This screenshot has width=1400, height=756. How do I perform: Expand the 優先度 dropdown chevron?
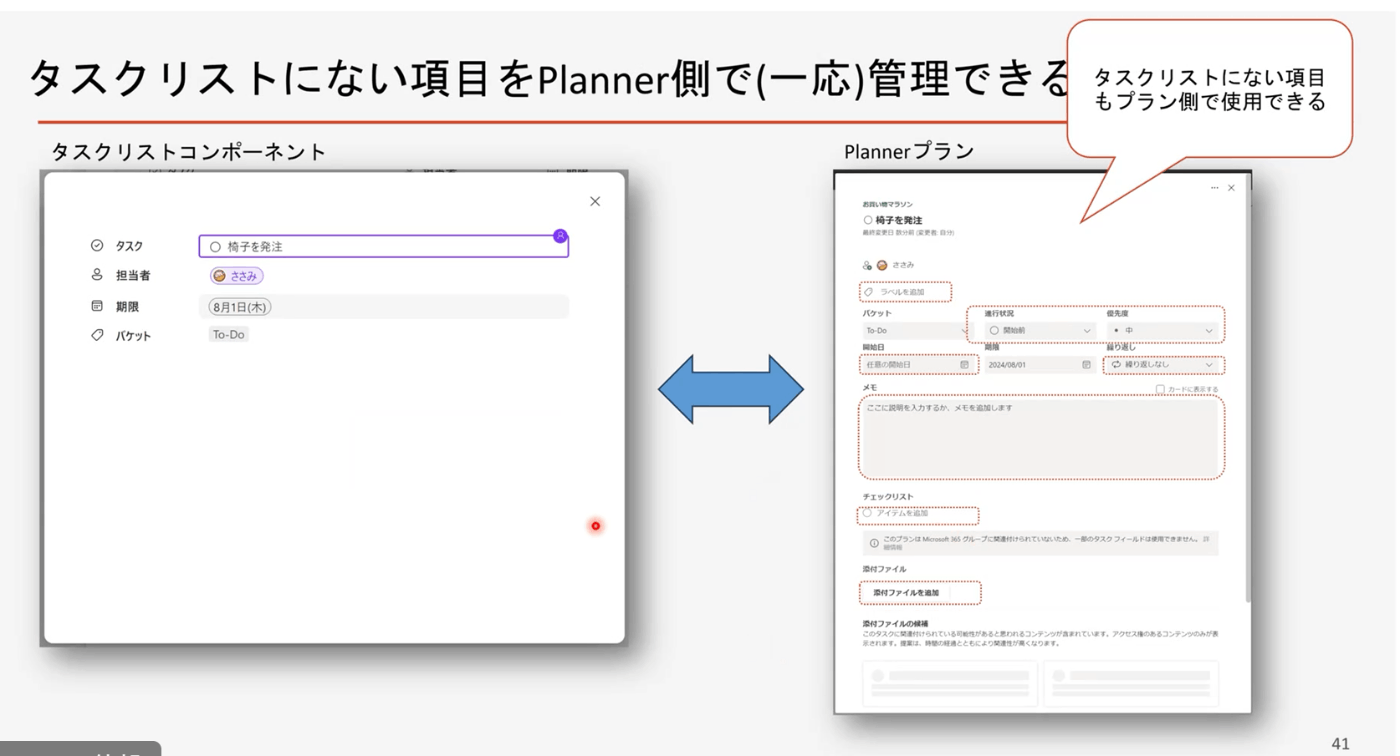click(1209, 331)
